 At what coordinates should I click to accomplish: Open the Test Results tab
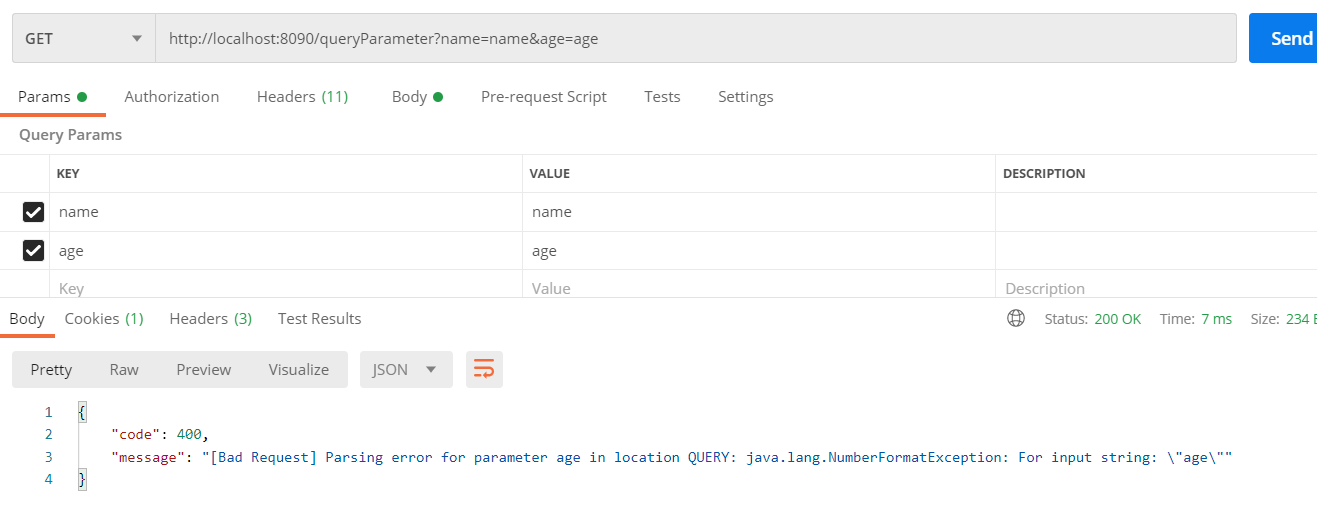[x=320, y=318]
